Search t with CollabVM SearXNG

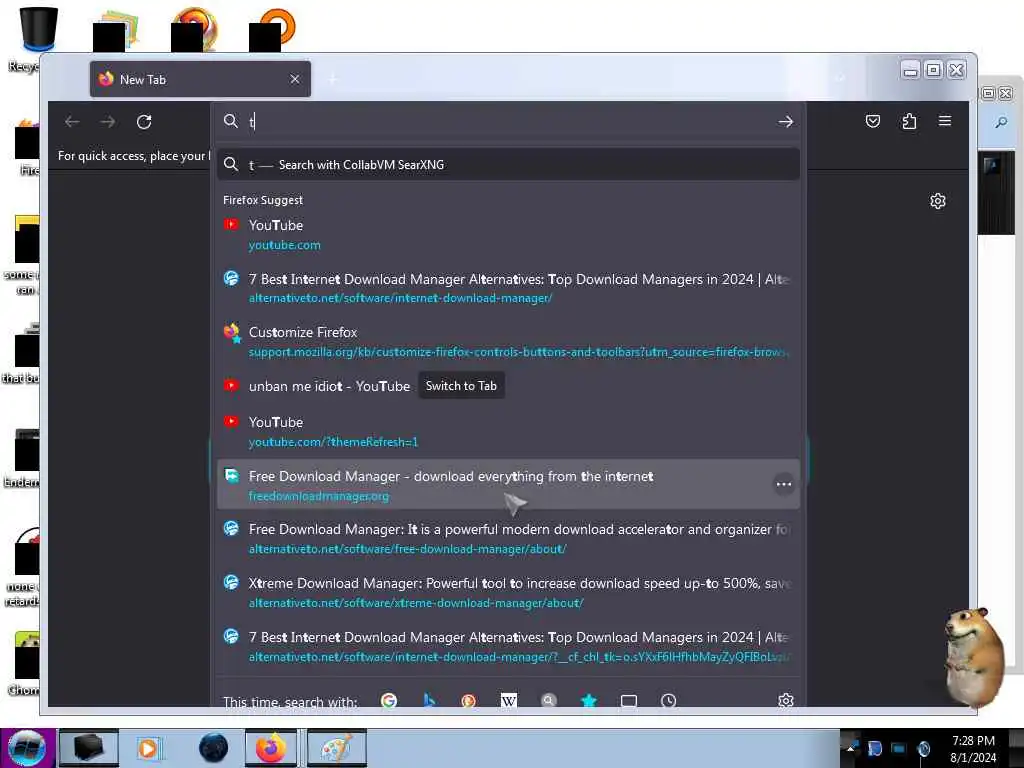[508, 165]
